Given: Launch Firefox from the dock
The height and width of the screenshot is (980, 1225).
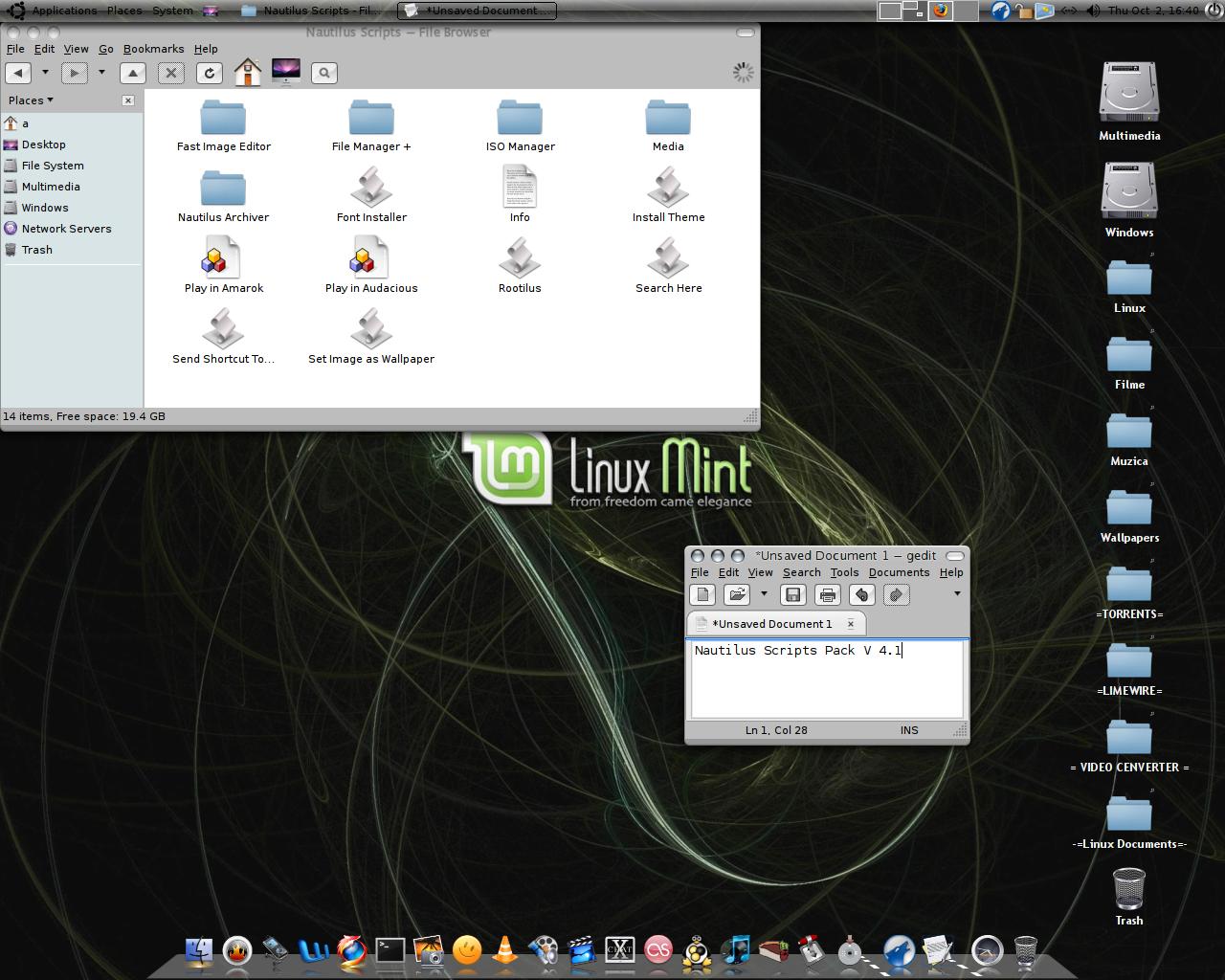Looking at the screenshot, I should pyautogui.click(x=351, y=949).
